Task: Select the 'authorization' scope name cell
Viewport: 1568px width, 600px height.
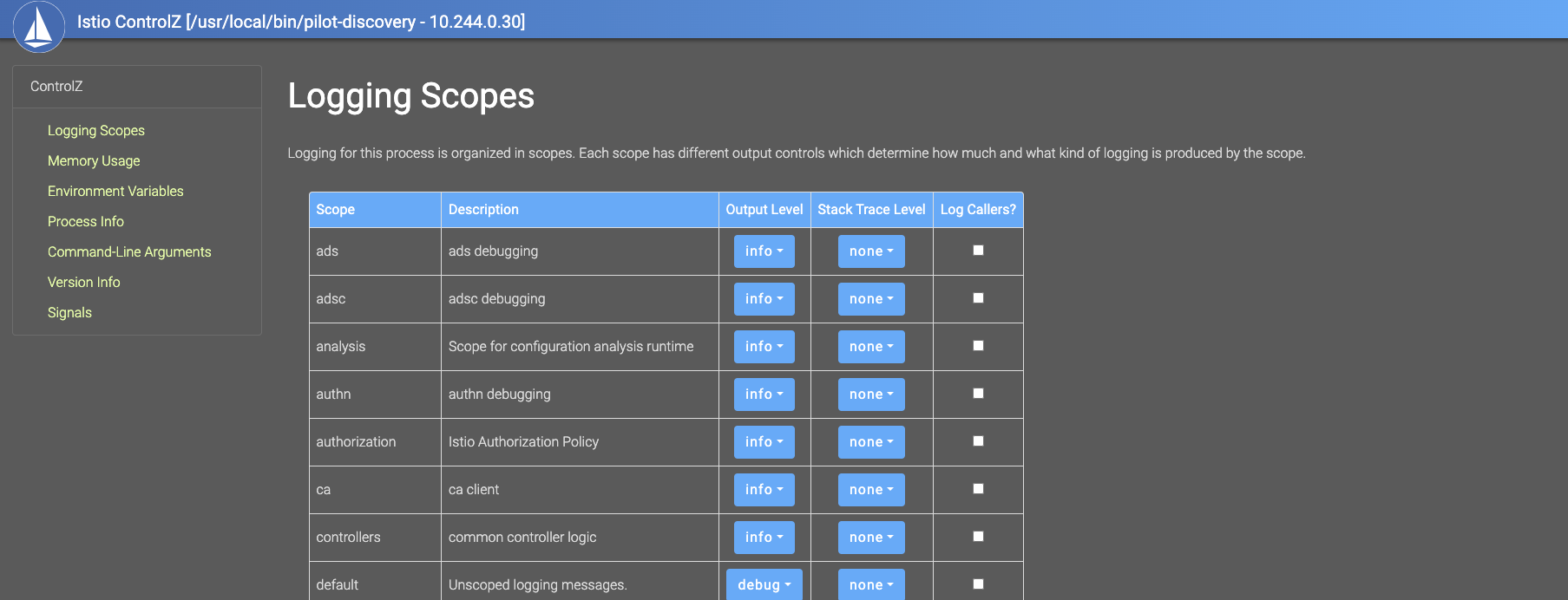Action: (x=375, y=442)
